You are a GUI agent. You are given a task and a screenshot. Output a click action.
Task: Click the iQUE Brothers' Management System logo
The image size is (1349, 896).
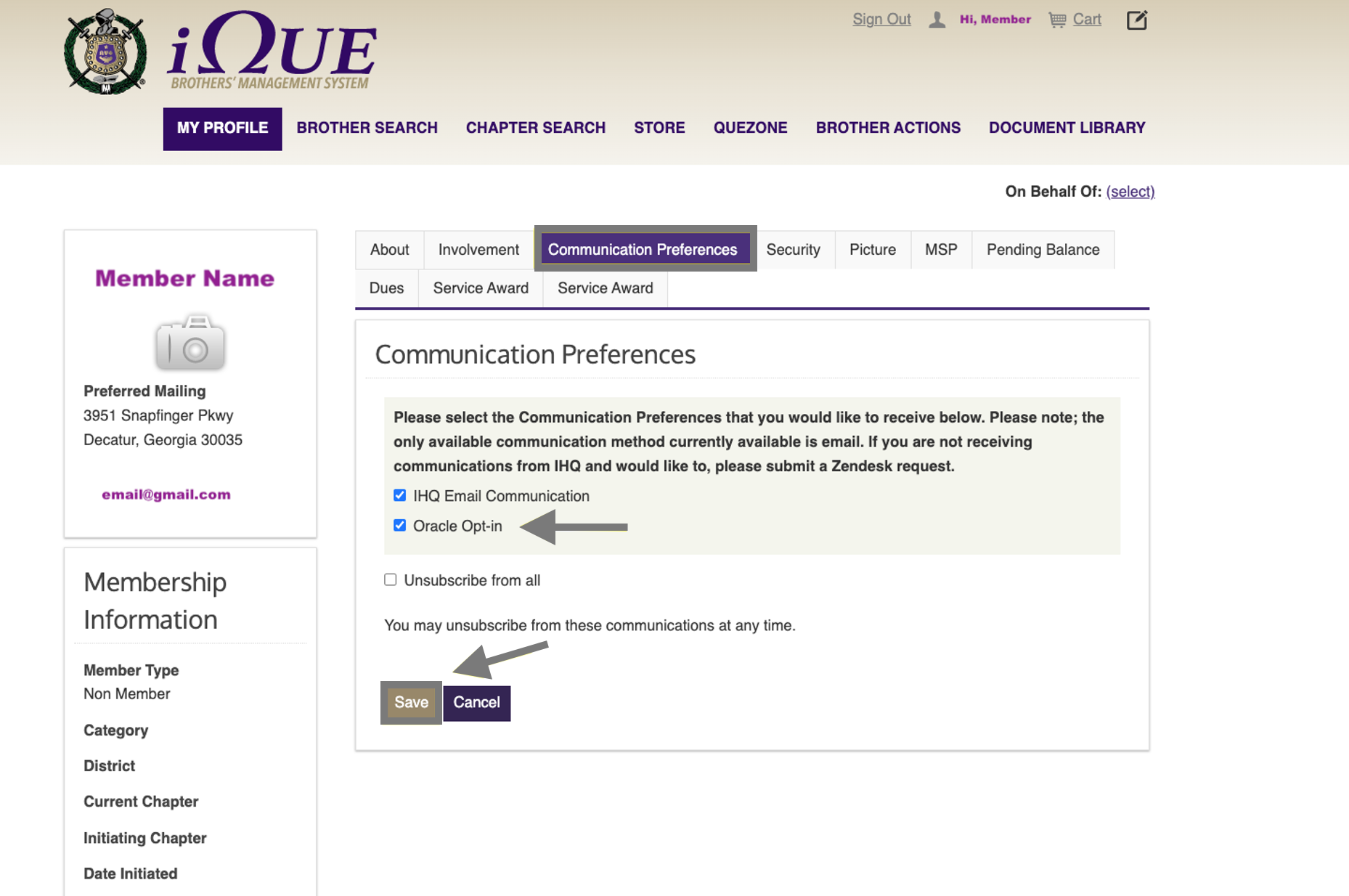pos(272,51)
